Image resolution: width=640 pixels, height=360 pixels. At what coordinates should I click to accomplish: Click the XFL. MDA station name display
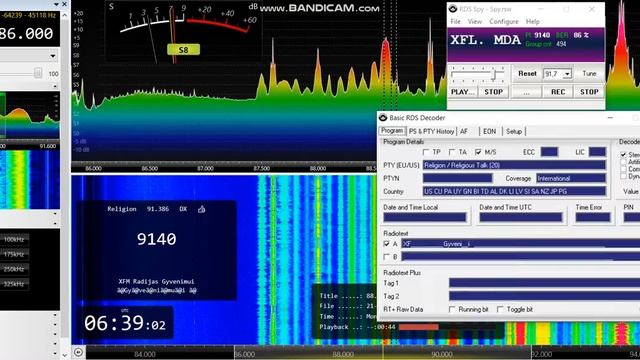[485, 40]
